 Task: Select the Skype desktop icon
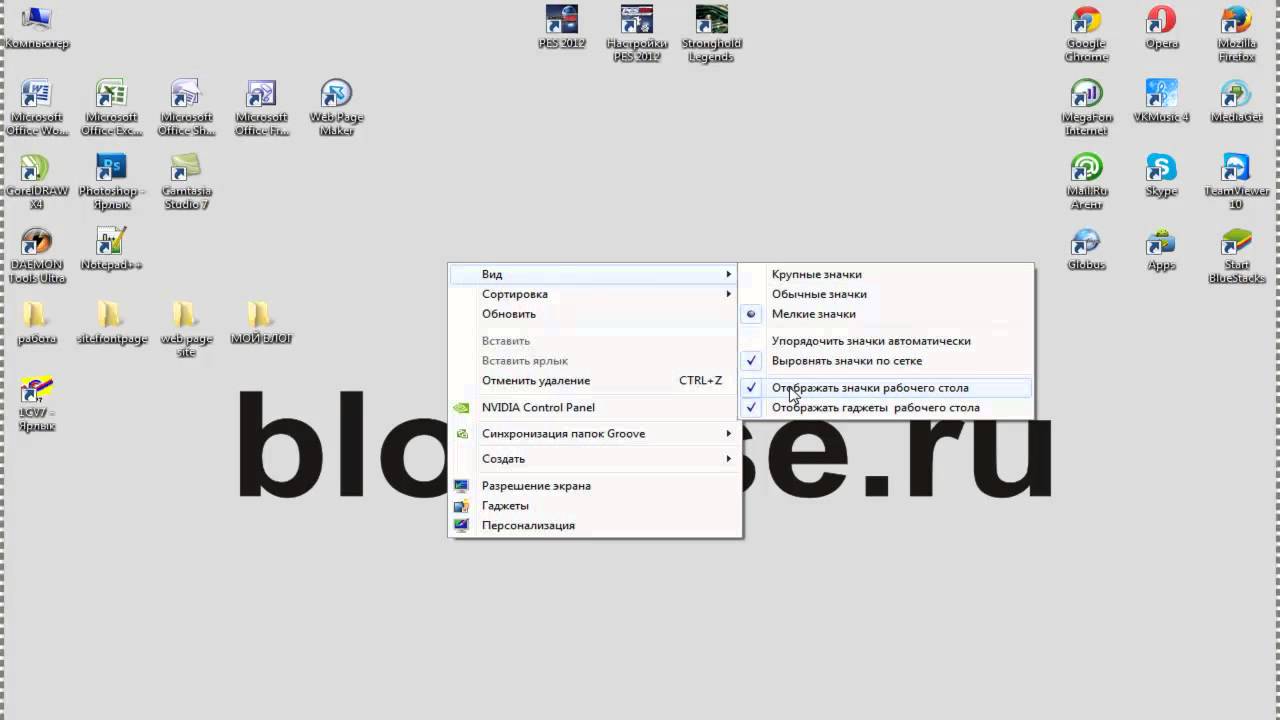tap(1161, 176)
